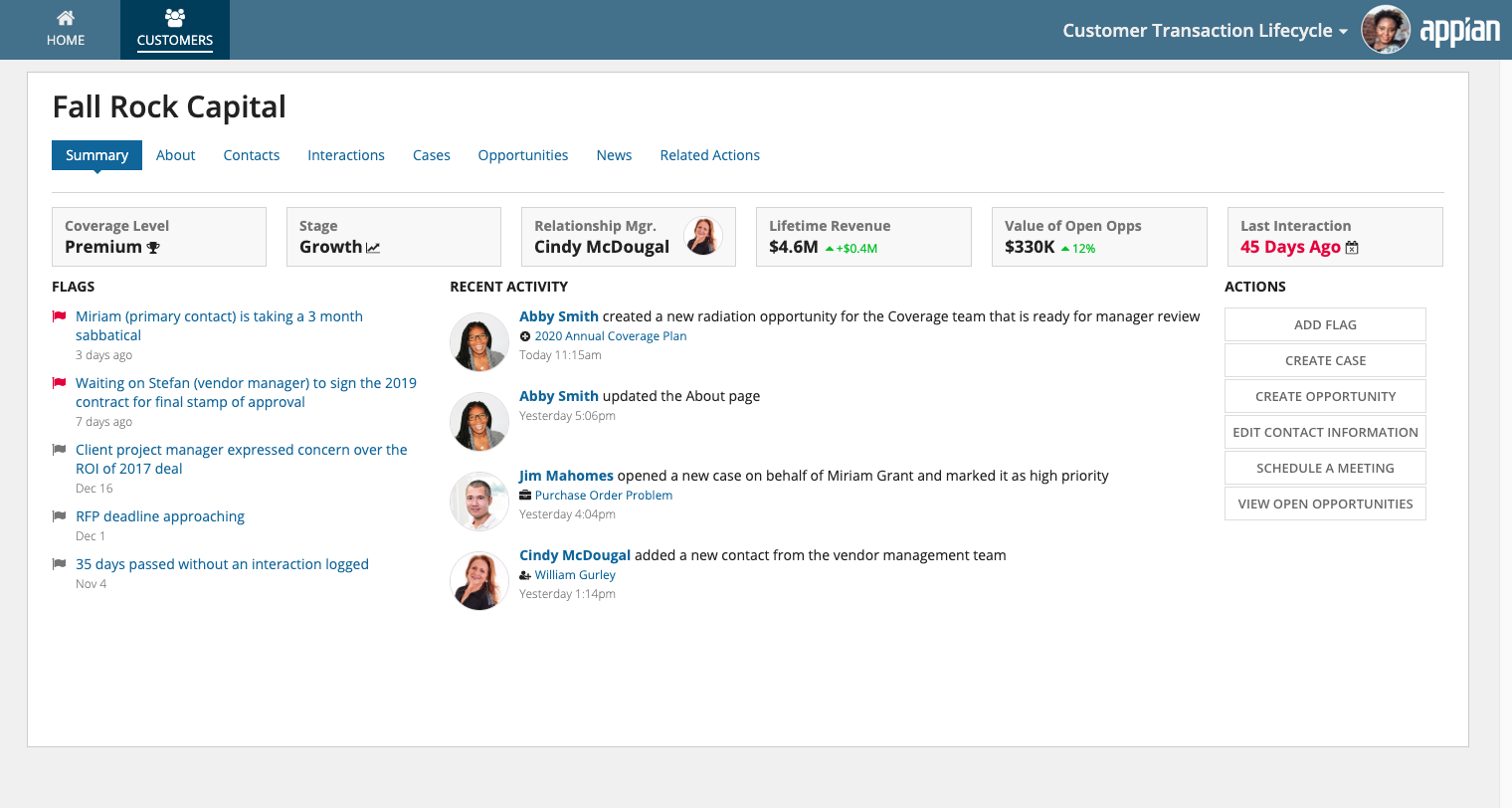
Task: Click the green arrow next to 12%
Action: (x=1065, y=249)
